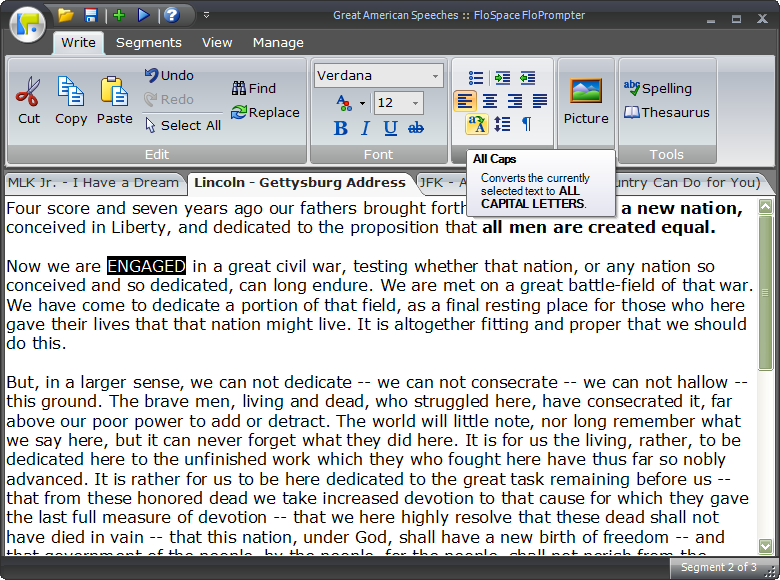Click the vertical scrollbar thumb

765,293
